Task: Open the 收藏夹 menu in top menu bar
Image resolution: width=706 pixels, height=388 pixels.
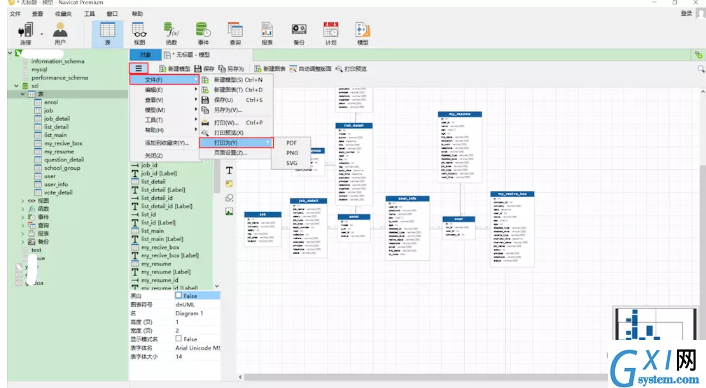Action: pyautogui.click(x=63, y=14)
